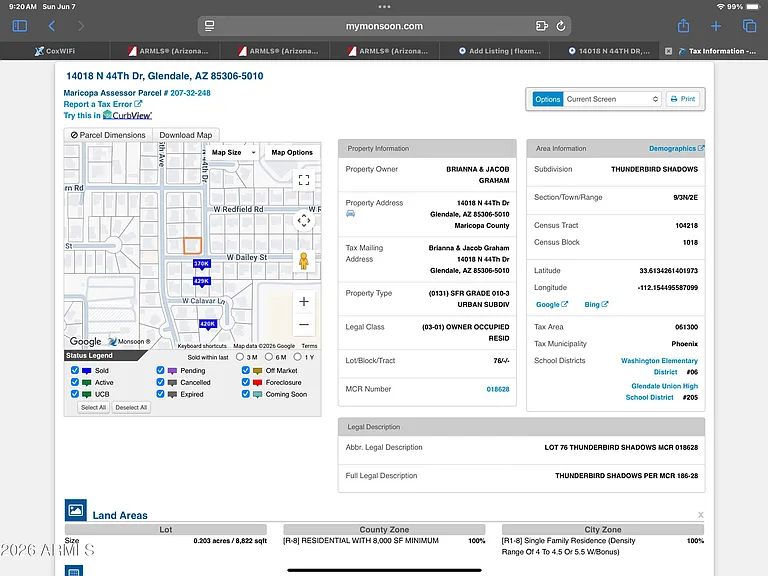
Task: Expand the Current Screen print options dropdown
Action: point(612,99)
